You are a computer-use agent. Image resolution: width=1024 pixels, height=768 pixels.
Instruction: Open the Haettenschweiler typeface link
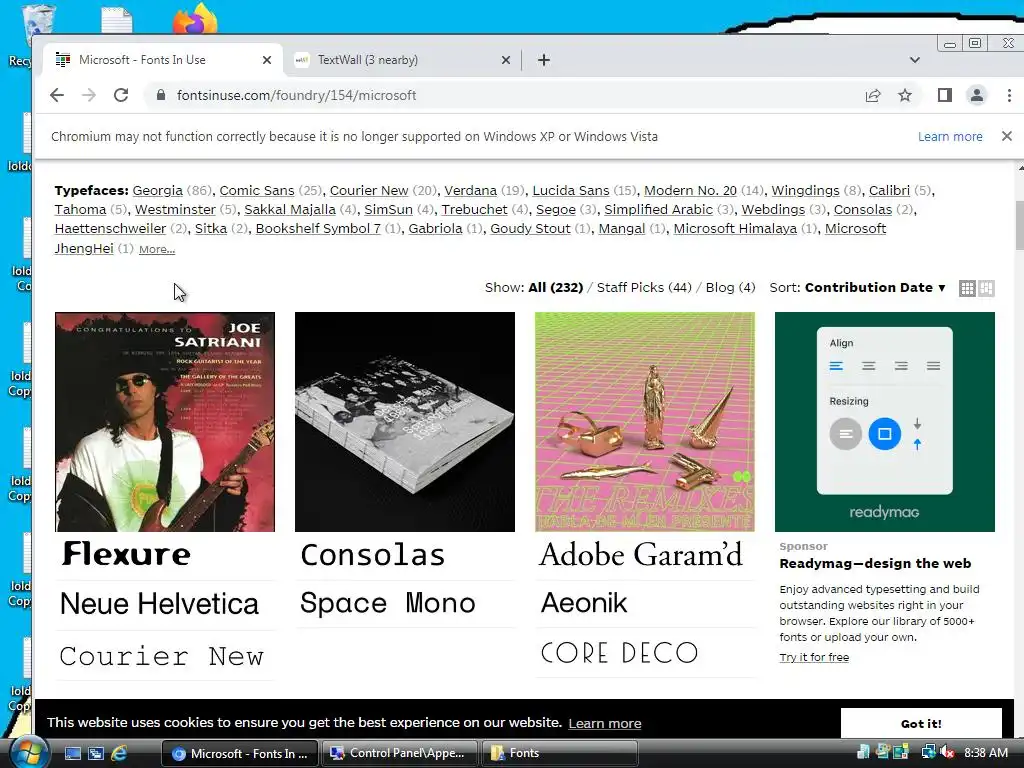click(110, 229)
